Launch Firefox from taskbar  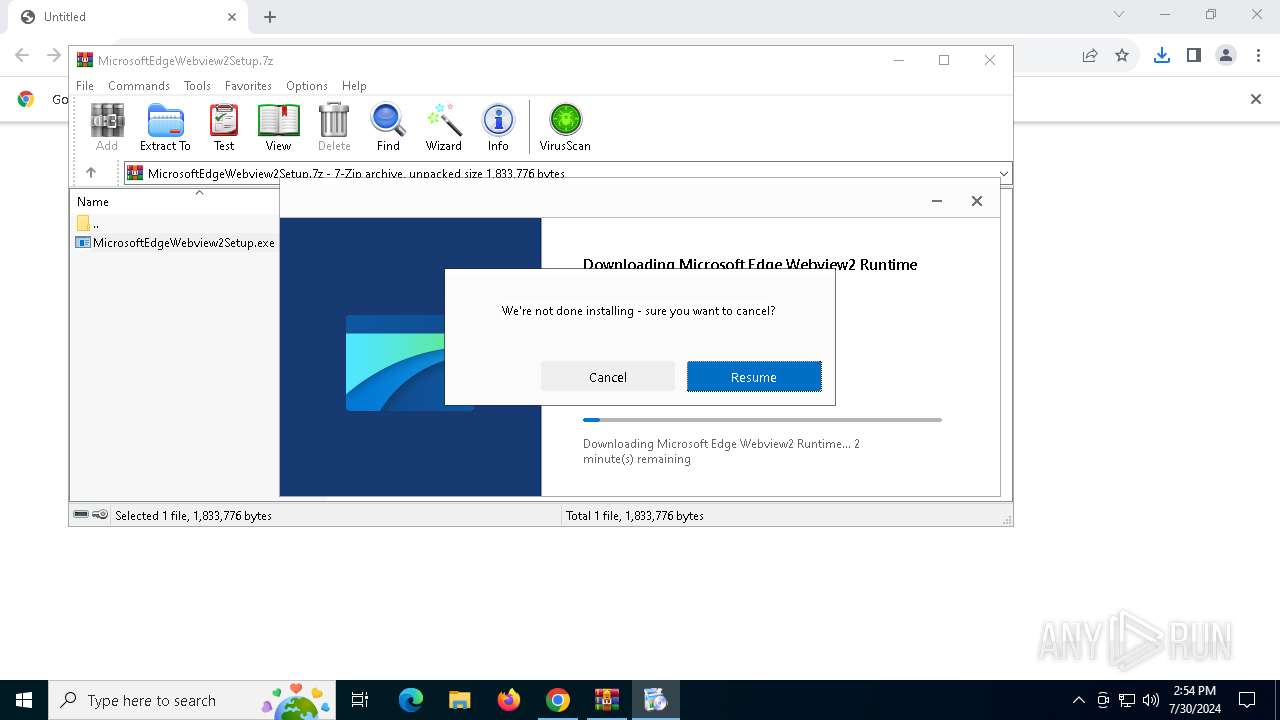508,700
